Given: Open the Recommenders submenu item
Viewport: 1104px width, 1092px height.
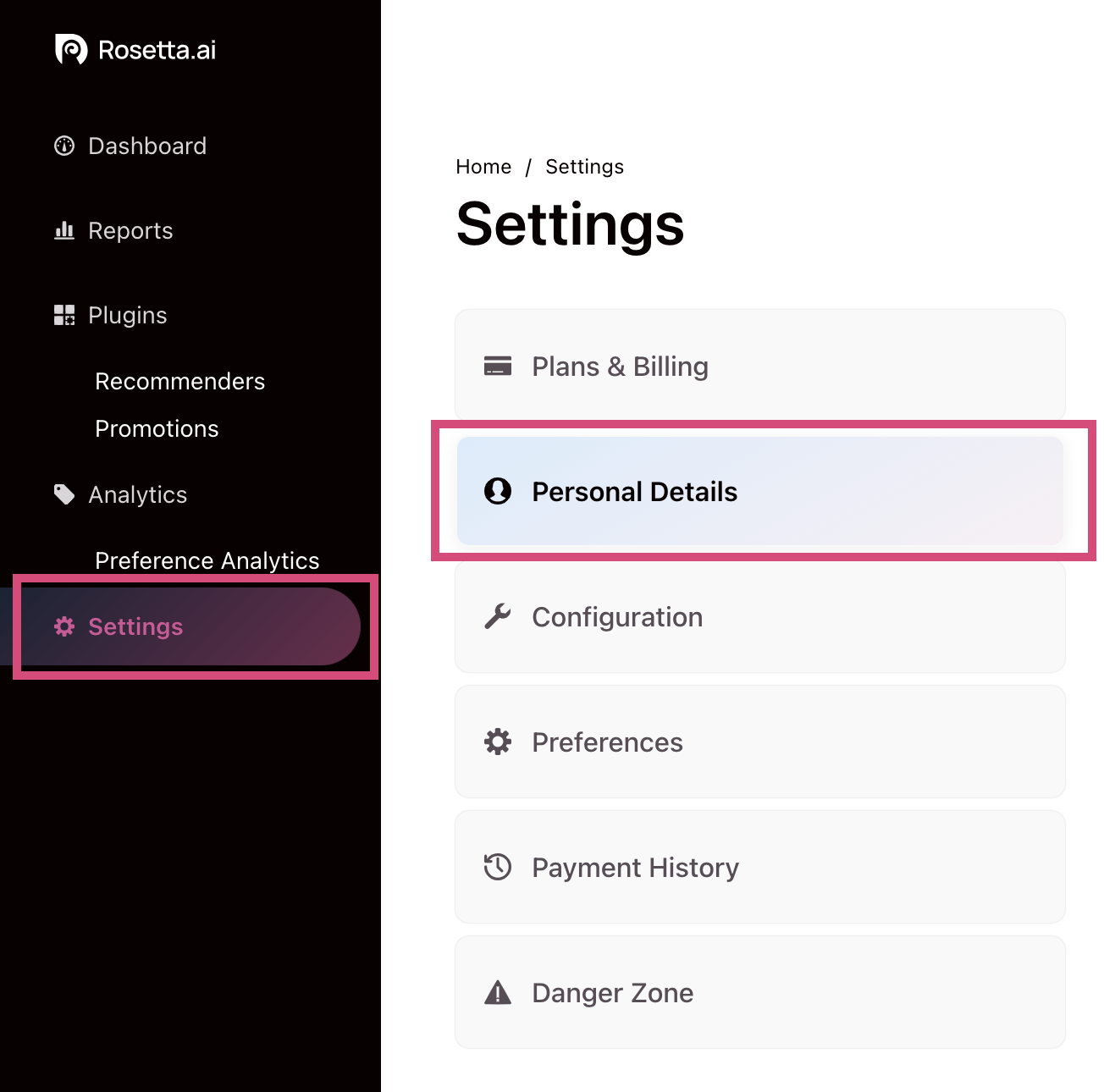Looking at the screenshot, I should tap(179, 382).
